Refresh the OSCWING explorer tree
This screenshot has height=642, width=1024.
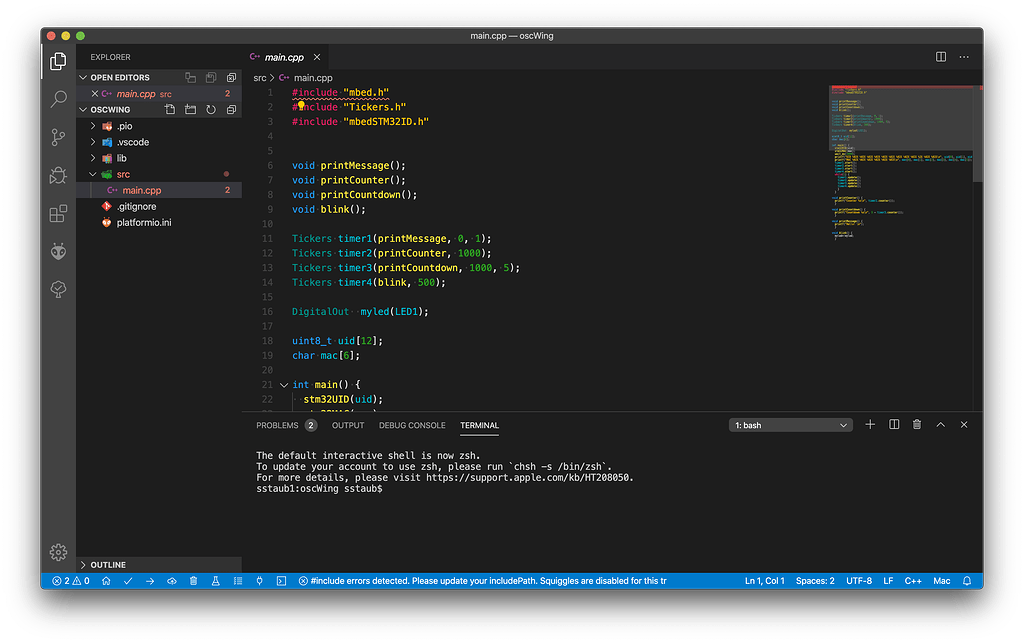point(211,109)
